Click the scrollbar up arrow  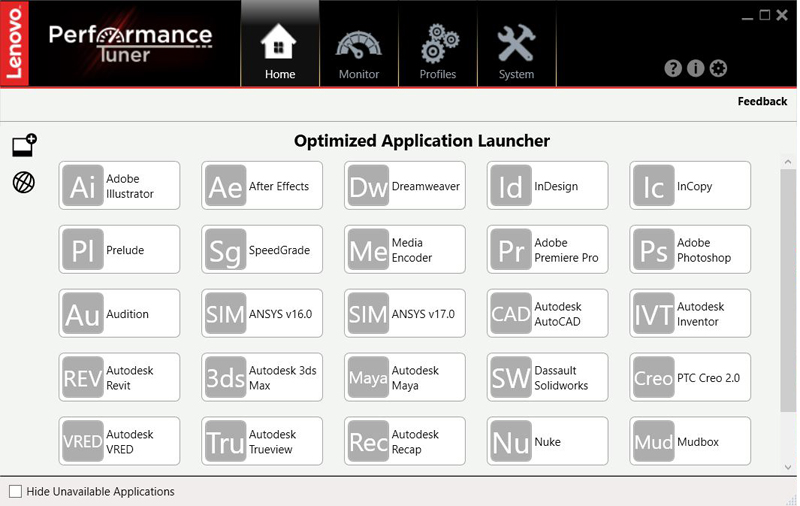[788, 162]
